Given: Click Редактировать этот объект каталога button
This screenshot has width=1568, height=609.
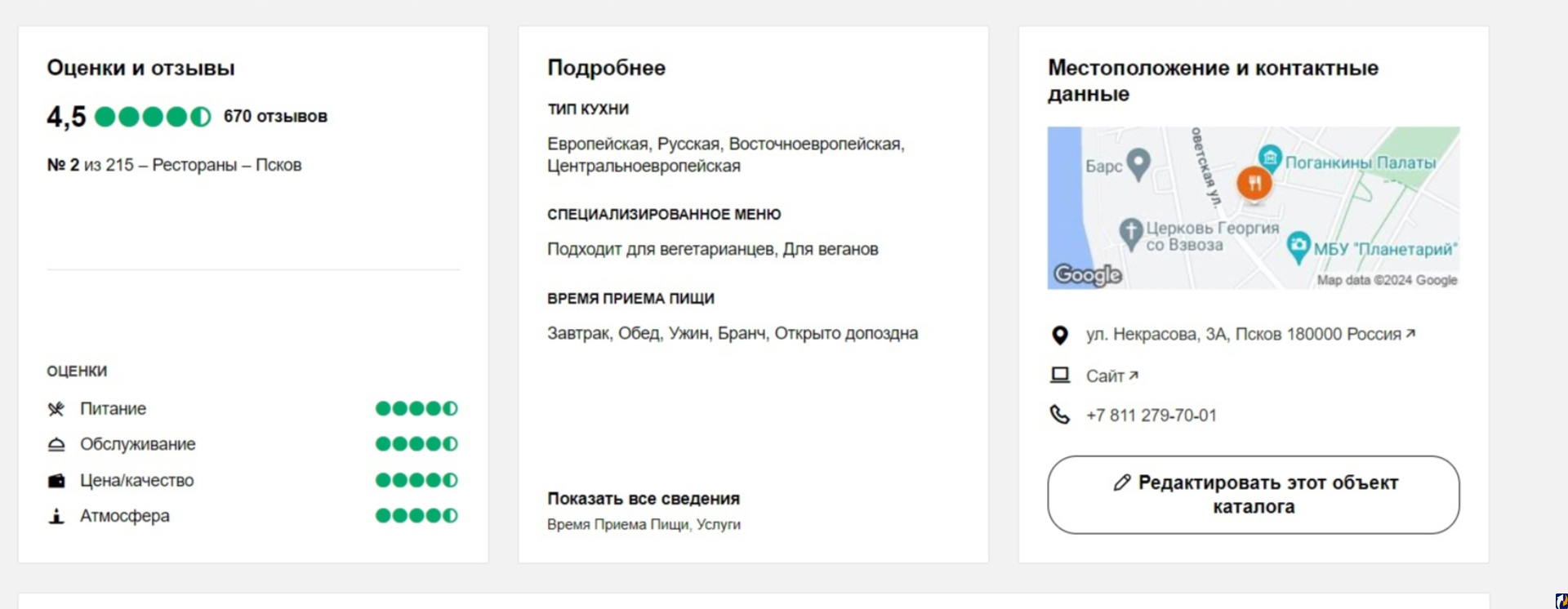Looking at the screenshot, I should point(1254,495).
